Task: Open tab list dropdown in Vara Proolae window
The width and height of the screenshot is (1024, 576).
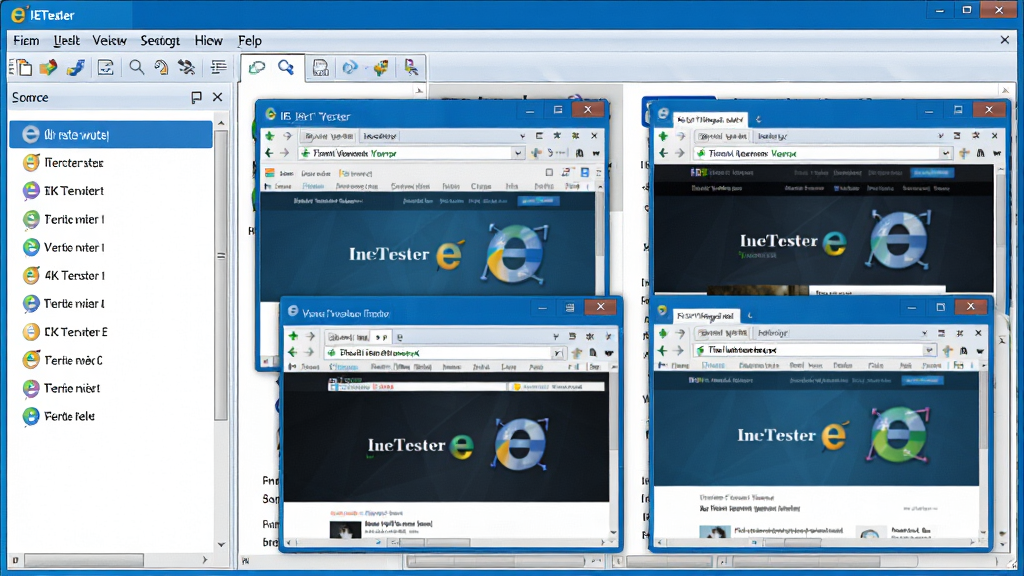Action: [556, 336]
